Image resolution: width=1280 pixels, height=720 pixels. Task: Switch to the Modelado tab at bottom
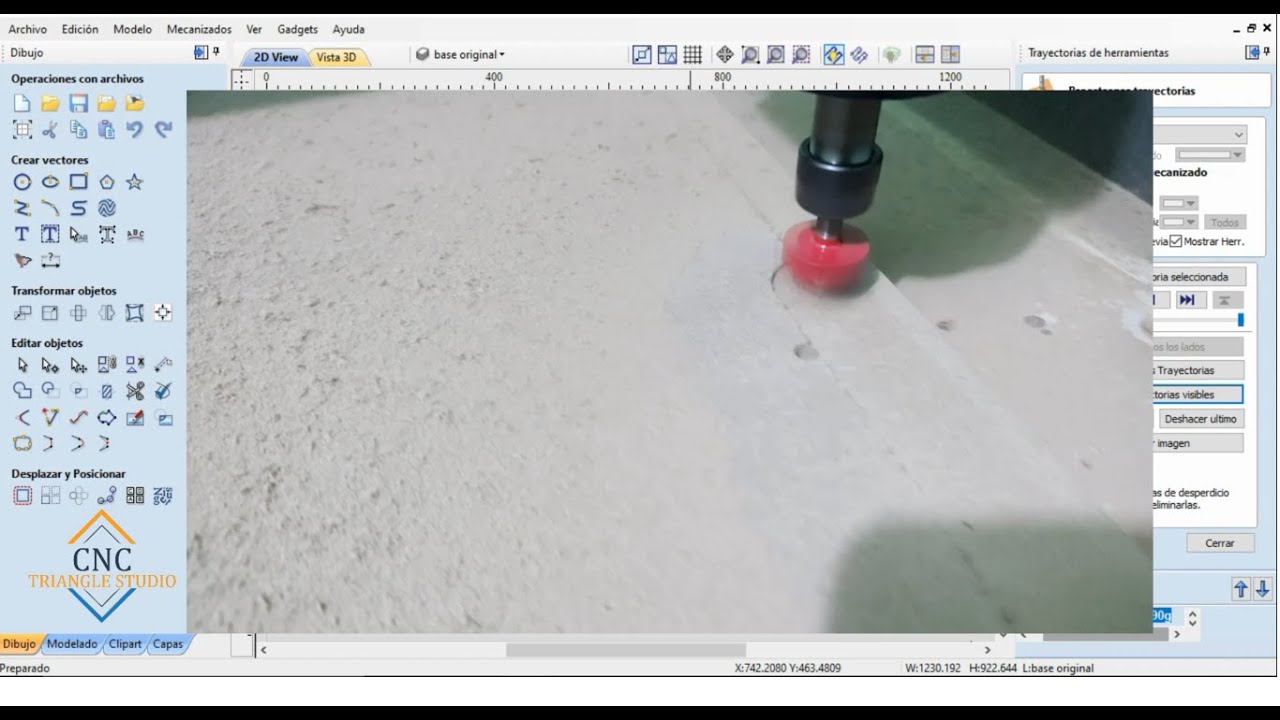coord(72,644)
